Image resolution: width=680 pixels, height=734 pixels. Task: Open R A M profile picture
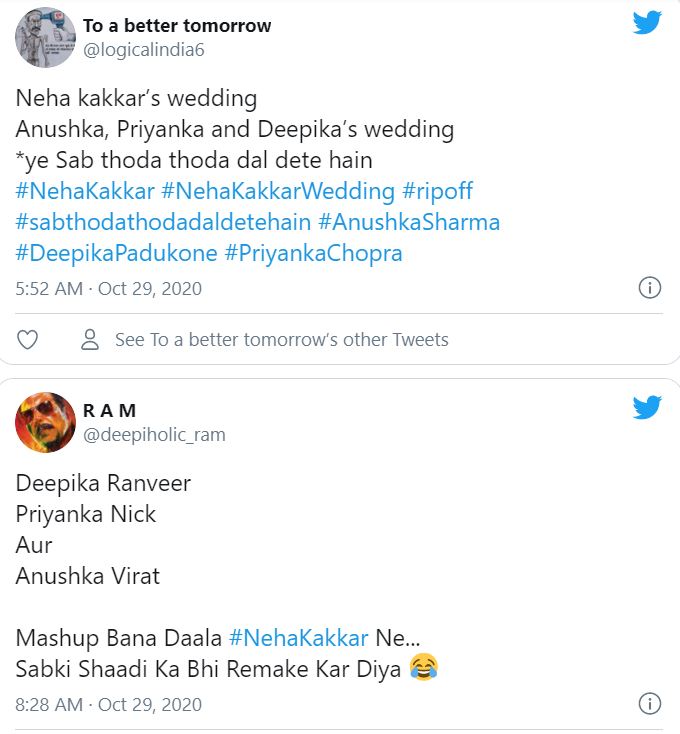click(46, 422)
